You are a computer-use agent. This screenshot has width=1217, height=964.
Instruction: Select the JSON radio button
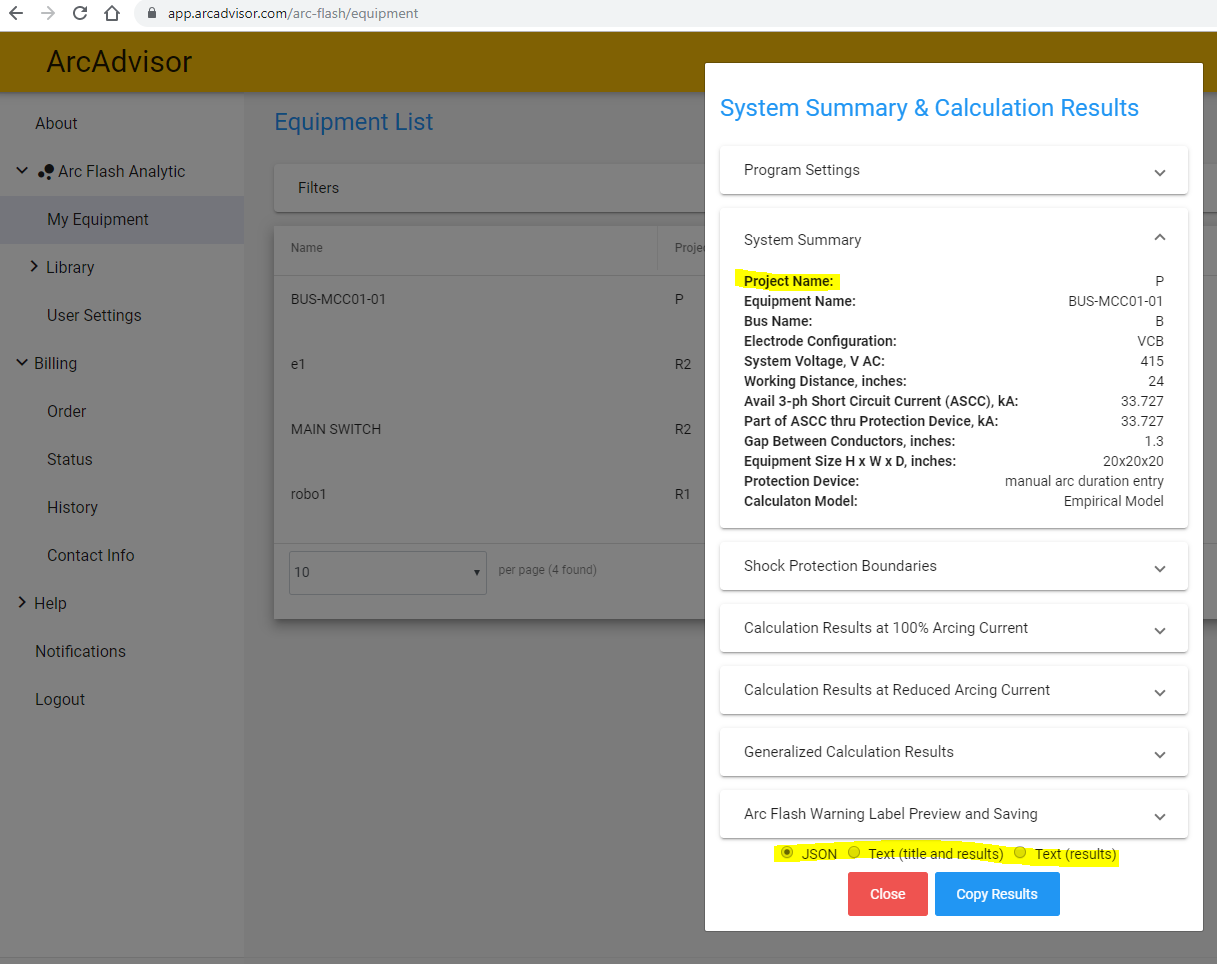(787, 853)
